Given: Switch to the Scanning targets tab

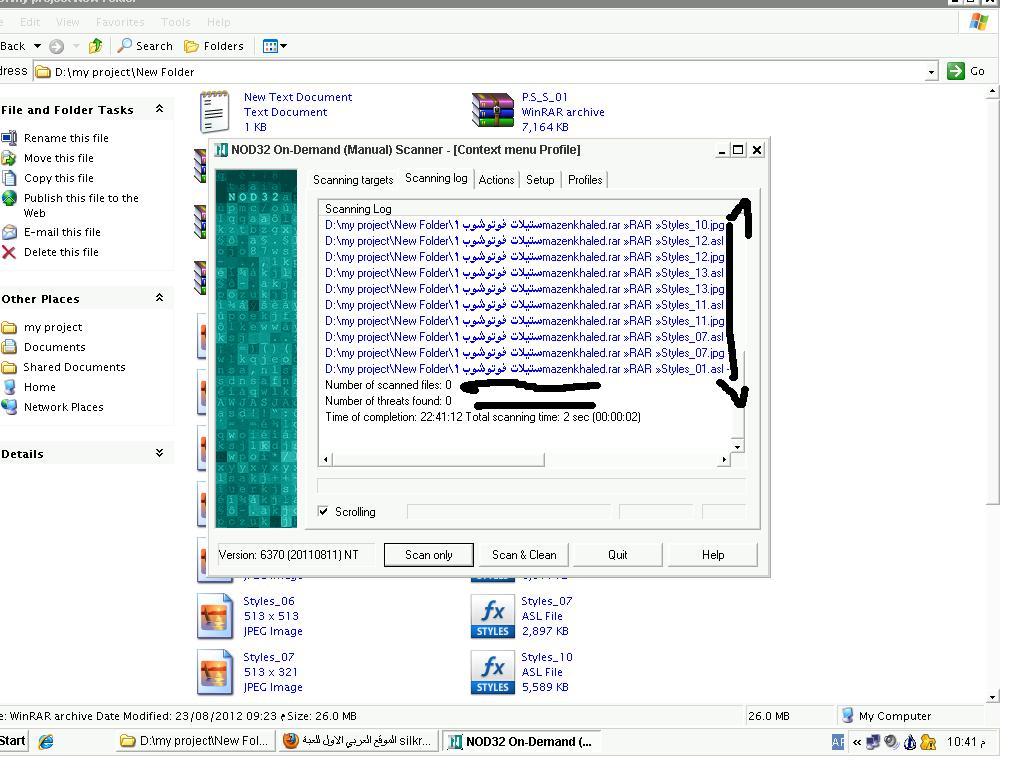Looking at the screenshot, I should [x=353, y=180].
